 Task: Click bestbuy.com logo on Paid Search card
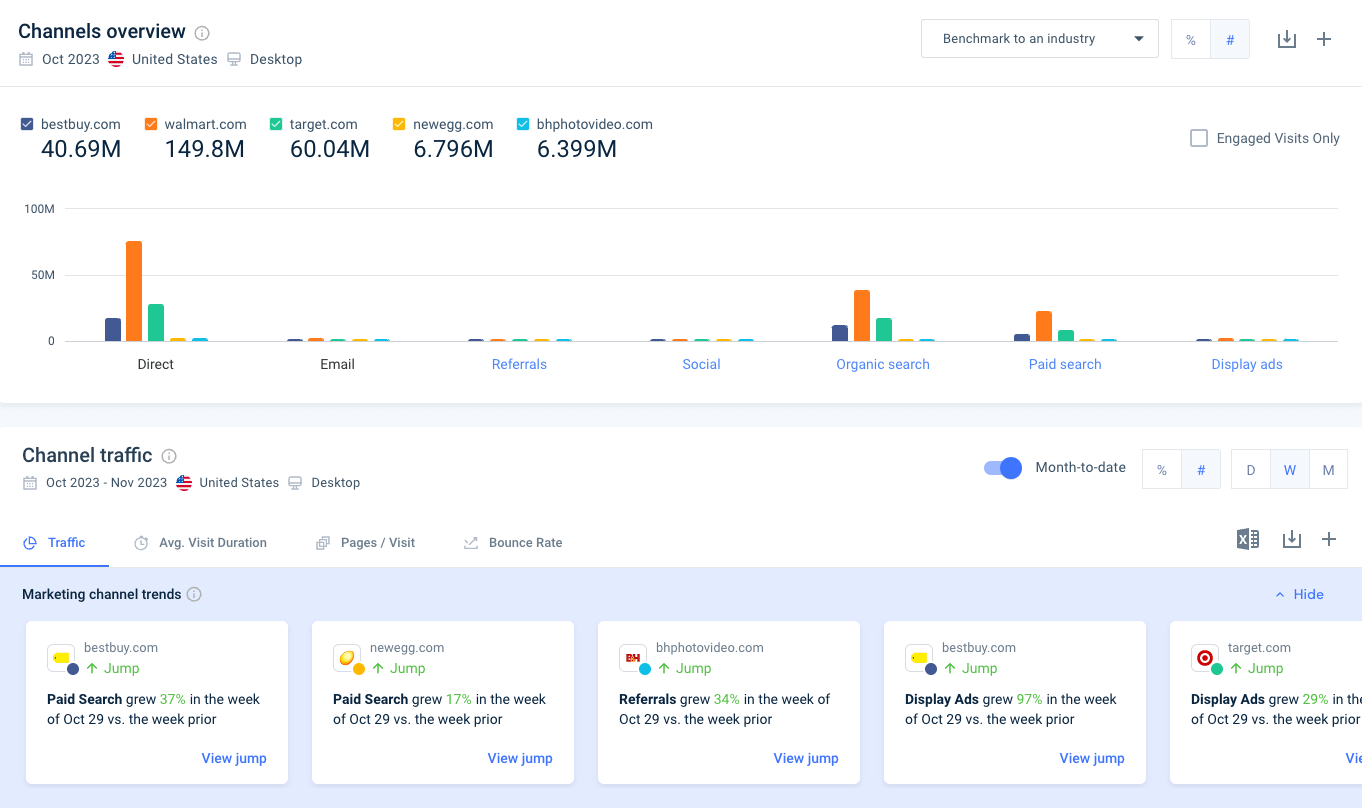click(62, 658)
